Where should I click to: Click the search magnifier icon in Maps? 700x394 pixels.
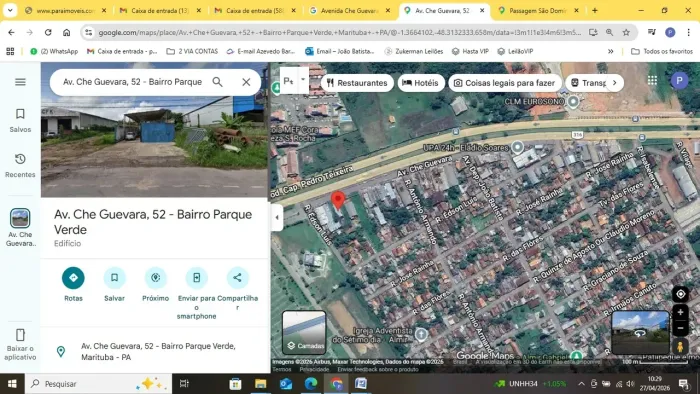point(217,82)
